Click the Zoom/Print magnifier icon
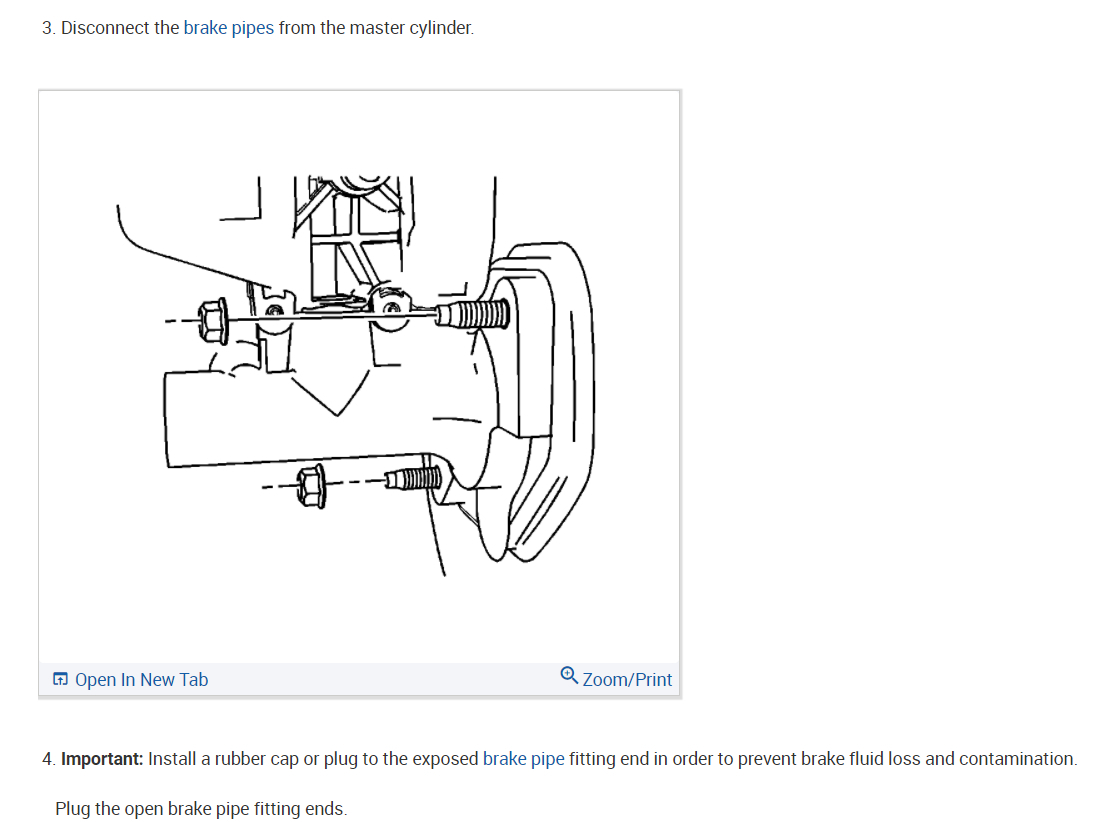The height and width of the screenshot is (822, 1112). (569, 675)
